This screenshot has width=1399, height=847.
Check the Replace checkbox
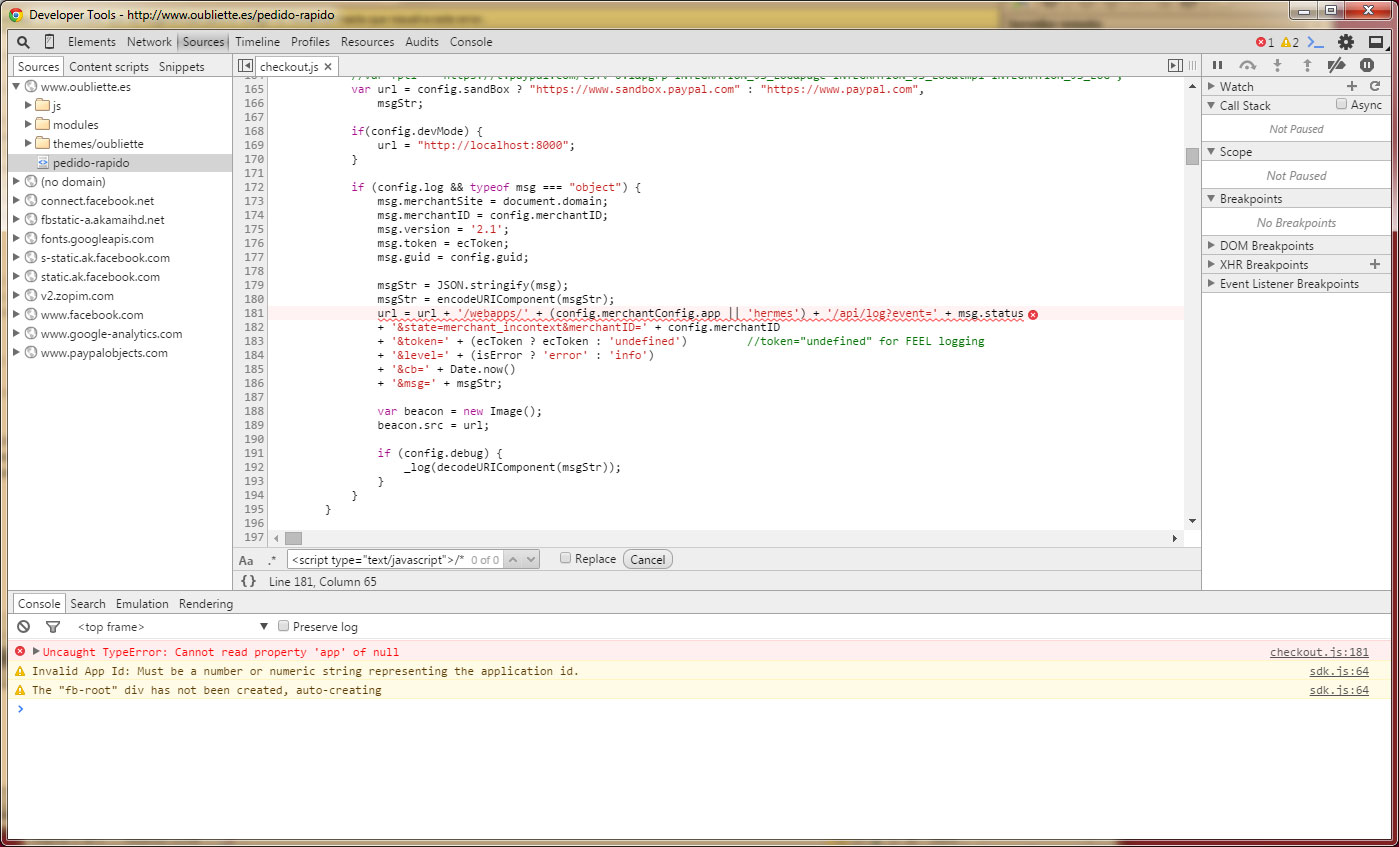coord(566,558)
